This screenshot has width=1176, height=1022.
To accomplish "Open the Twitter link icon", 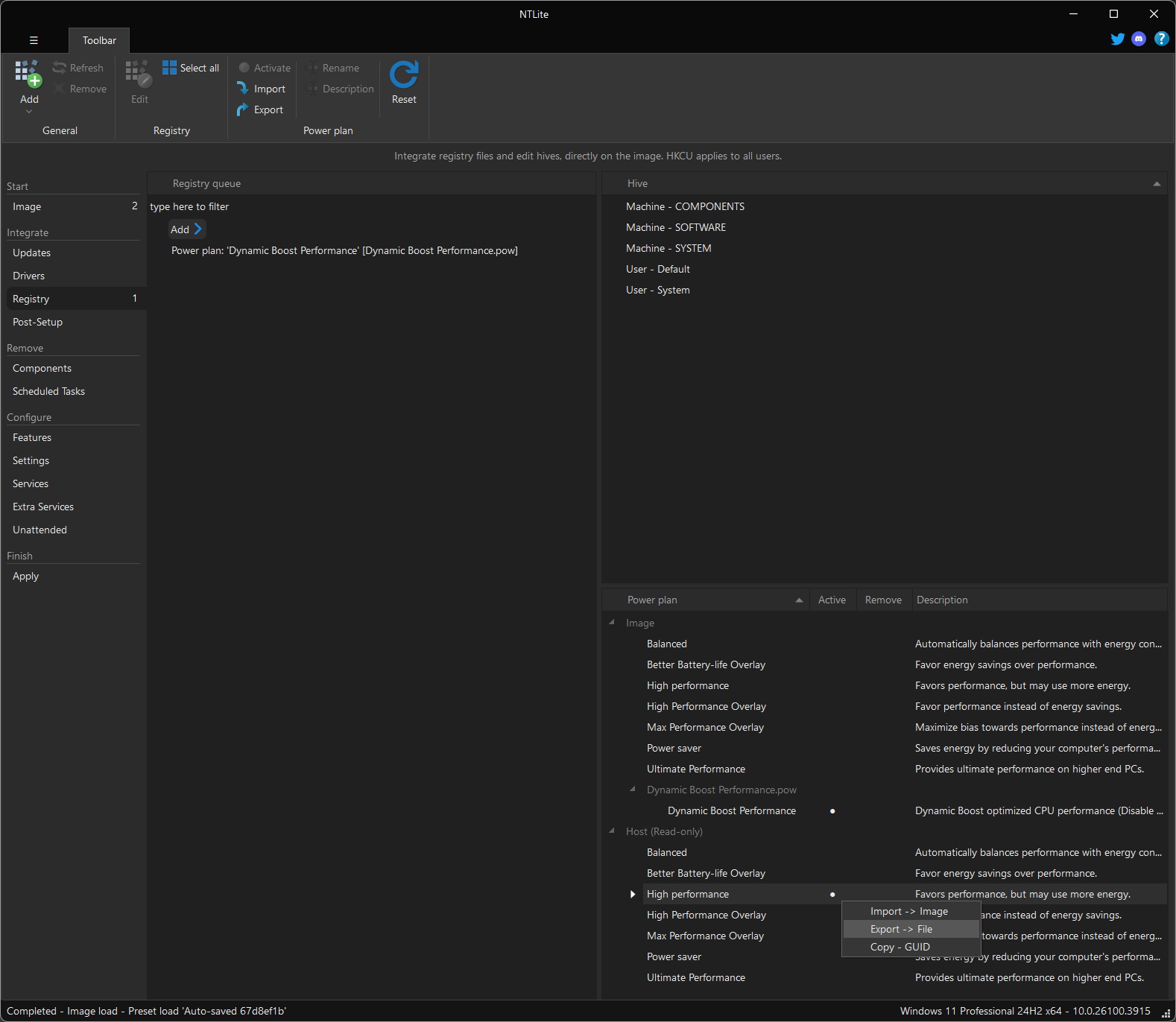I will tap(1117, 39).
